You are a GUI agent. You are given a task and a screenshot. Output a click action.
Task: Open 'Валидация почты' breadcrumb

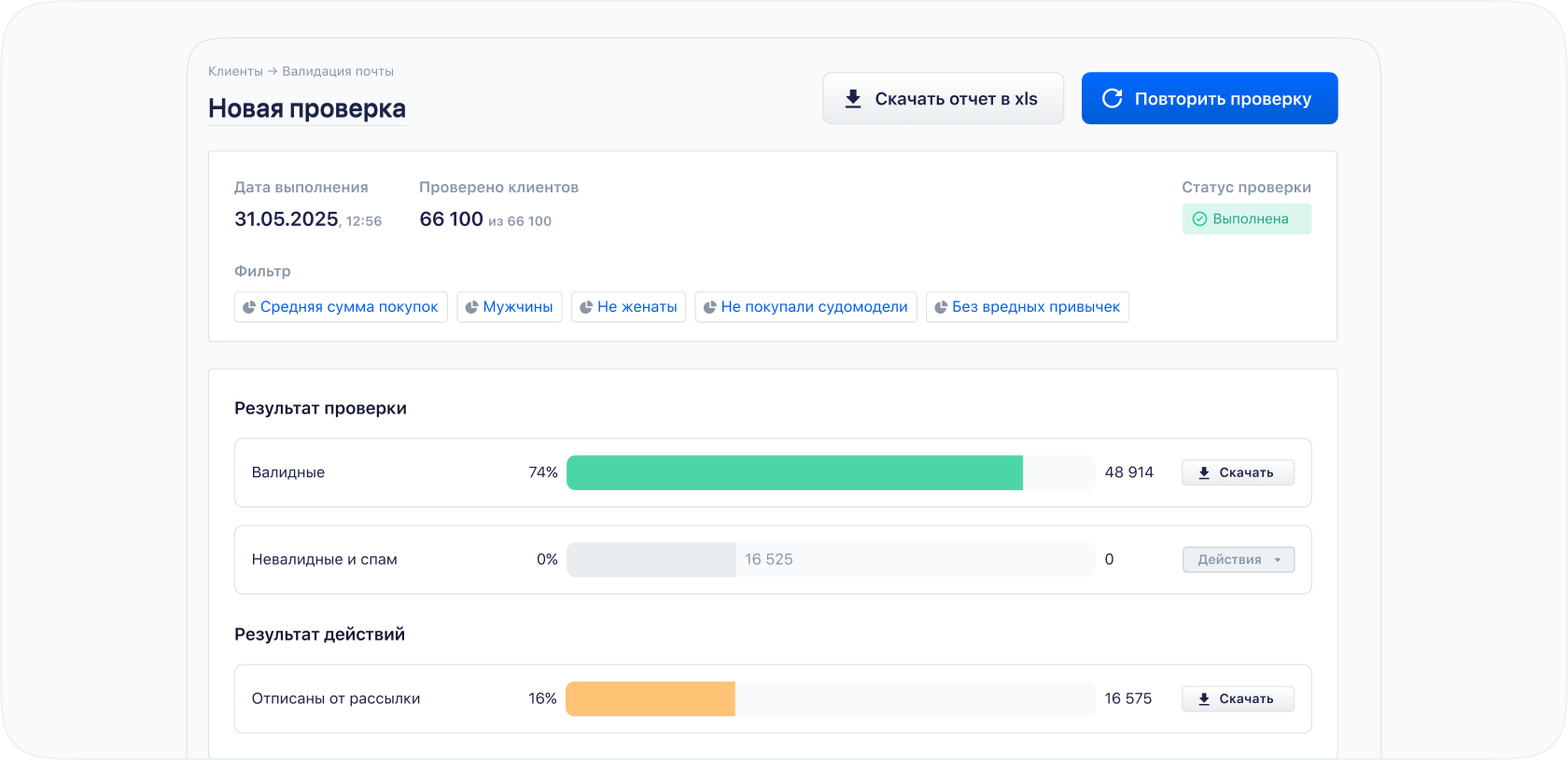point(338,71)
